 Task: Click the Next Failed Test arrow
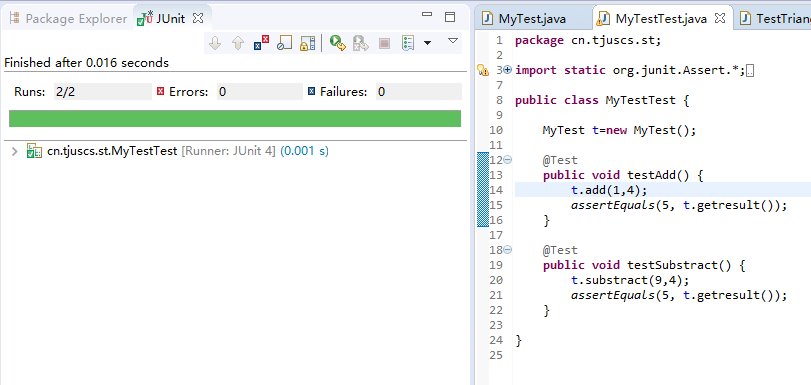[x=215, y=43]
